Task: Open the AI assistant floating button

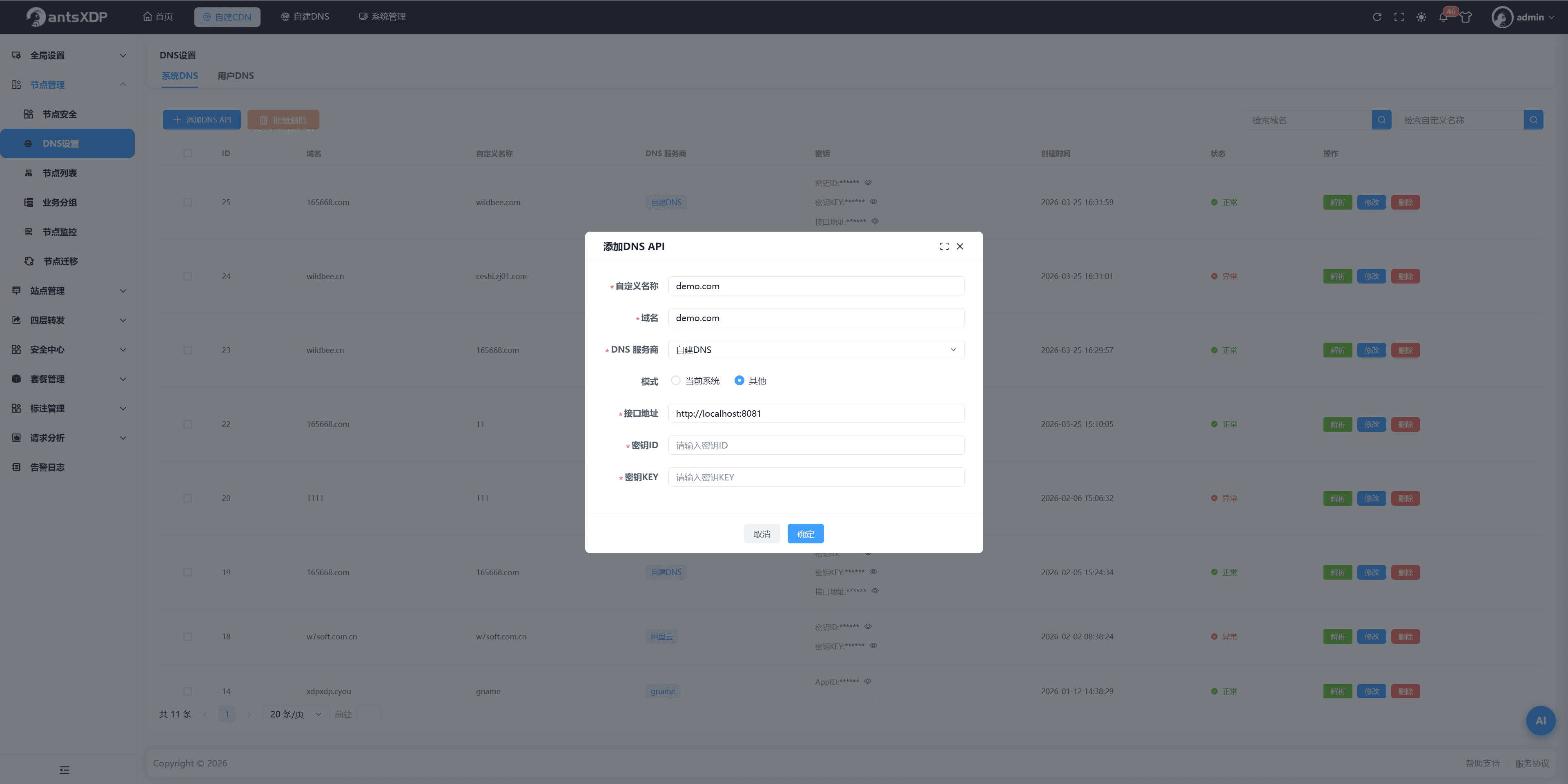Action: click(x=1541, y=721)
